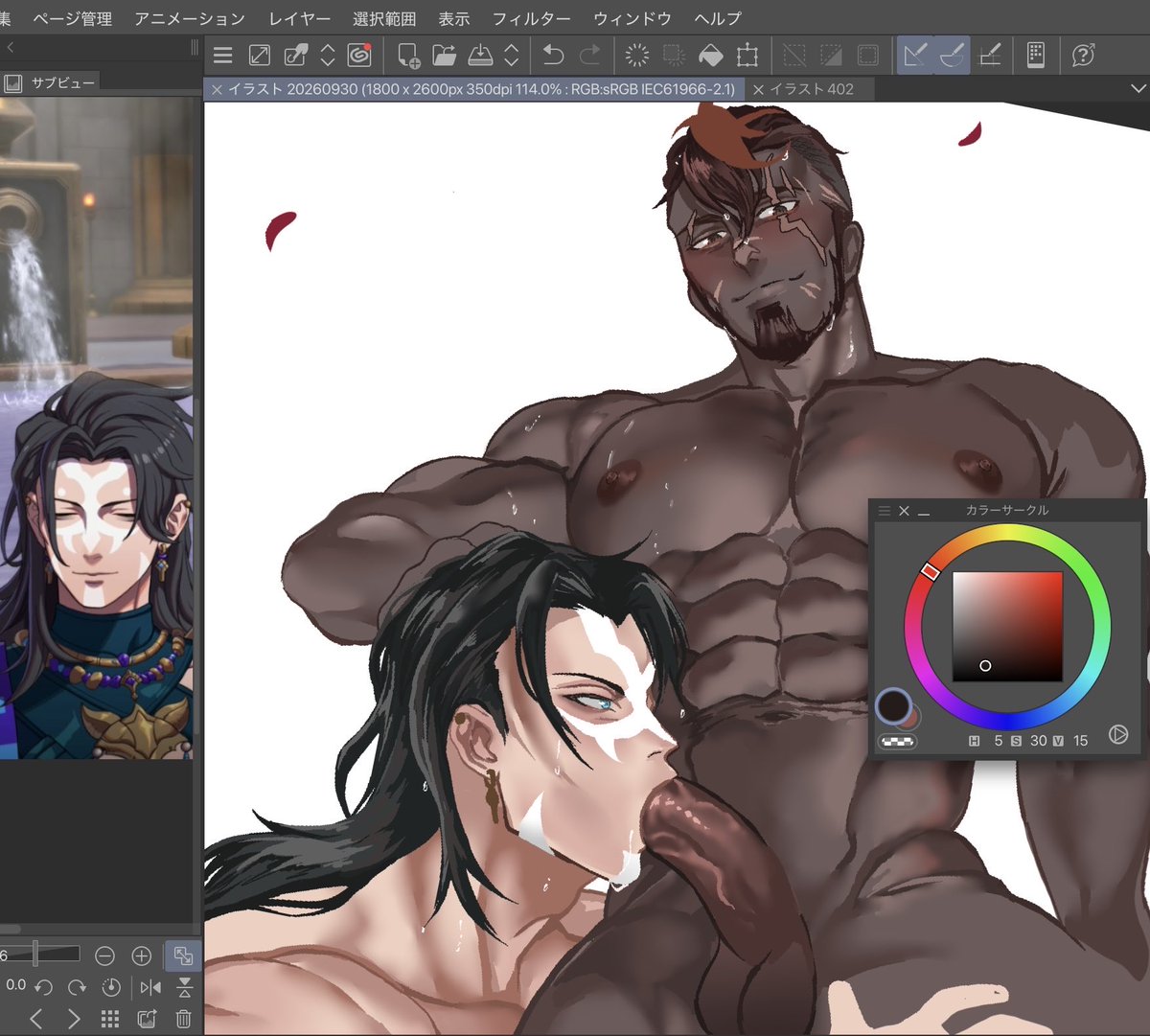
Task: Open the フィルター menu
Action: [531, 18]
